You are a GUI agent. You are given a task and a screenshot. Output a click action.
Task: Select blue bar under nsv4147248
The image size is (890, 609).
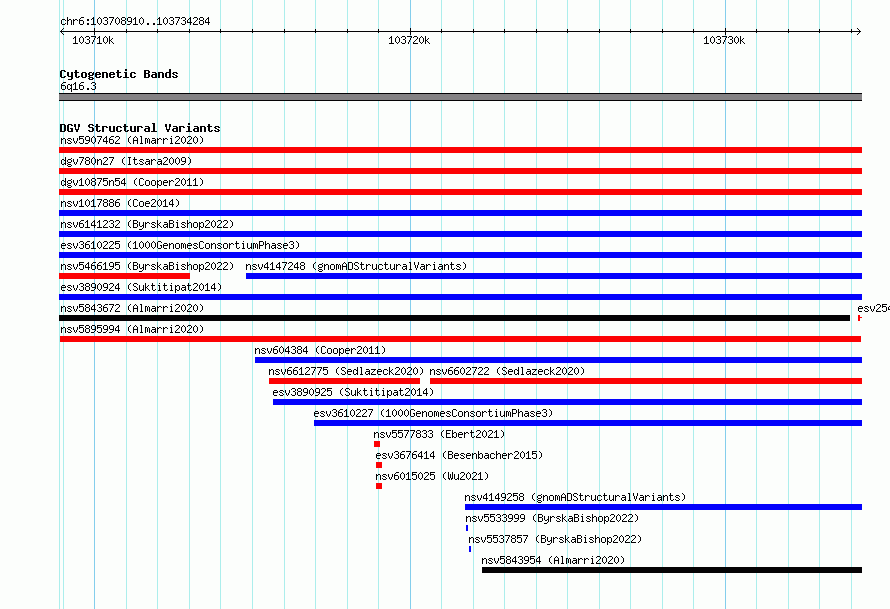(554, 276)
